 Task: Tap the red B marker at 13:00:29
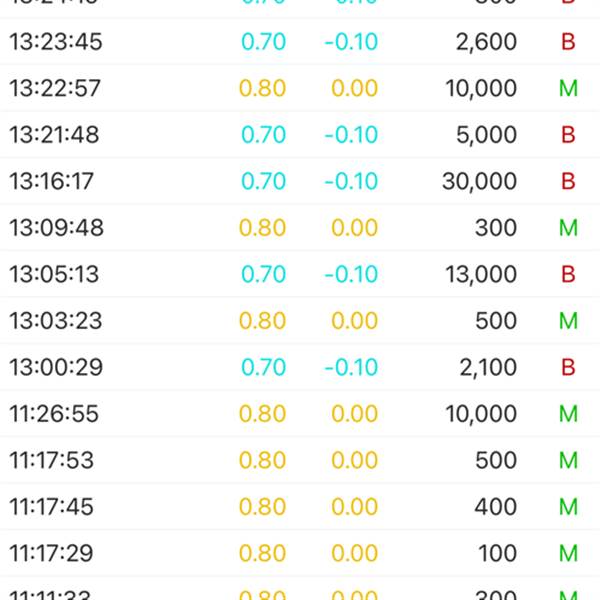tap(568, 367)
